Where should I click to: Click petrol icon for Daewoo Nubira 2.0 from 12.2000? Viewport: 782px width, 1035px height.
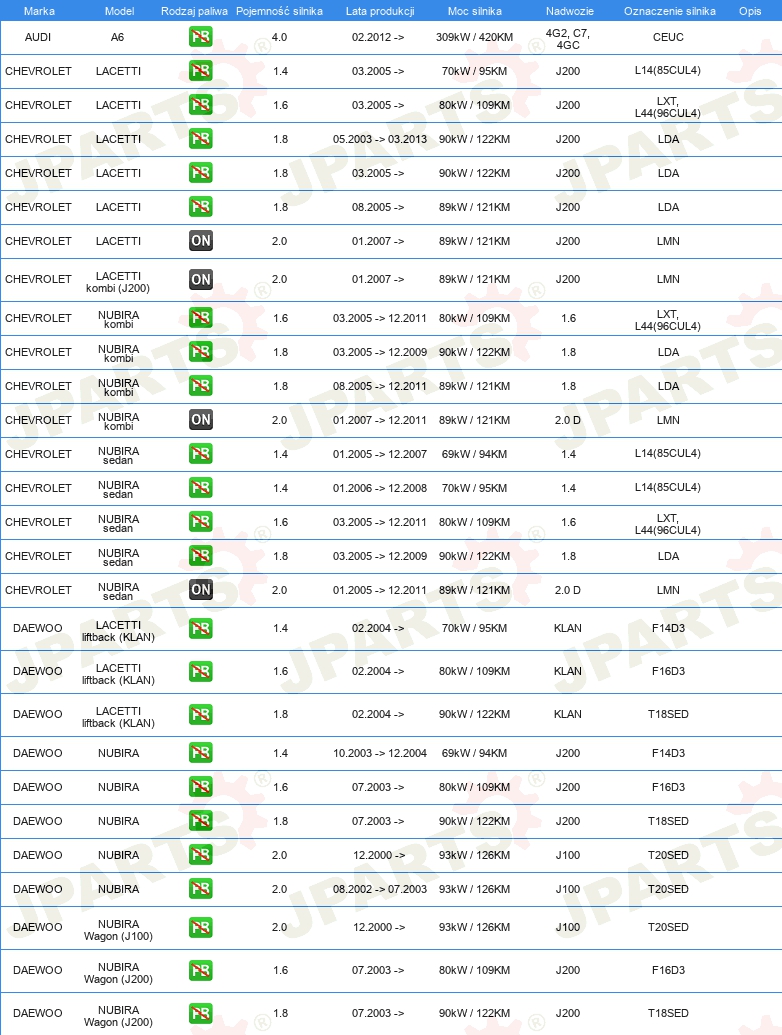[201, 855]
